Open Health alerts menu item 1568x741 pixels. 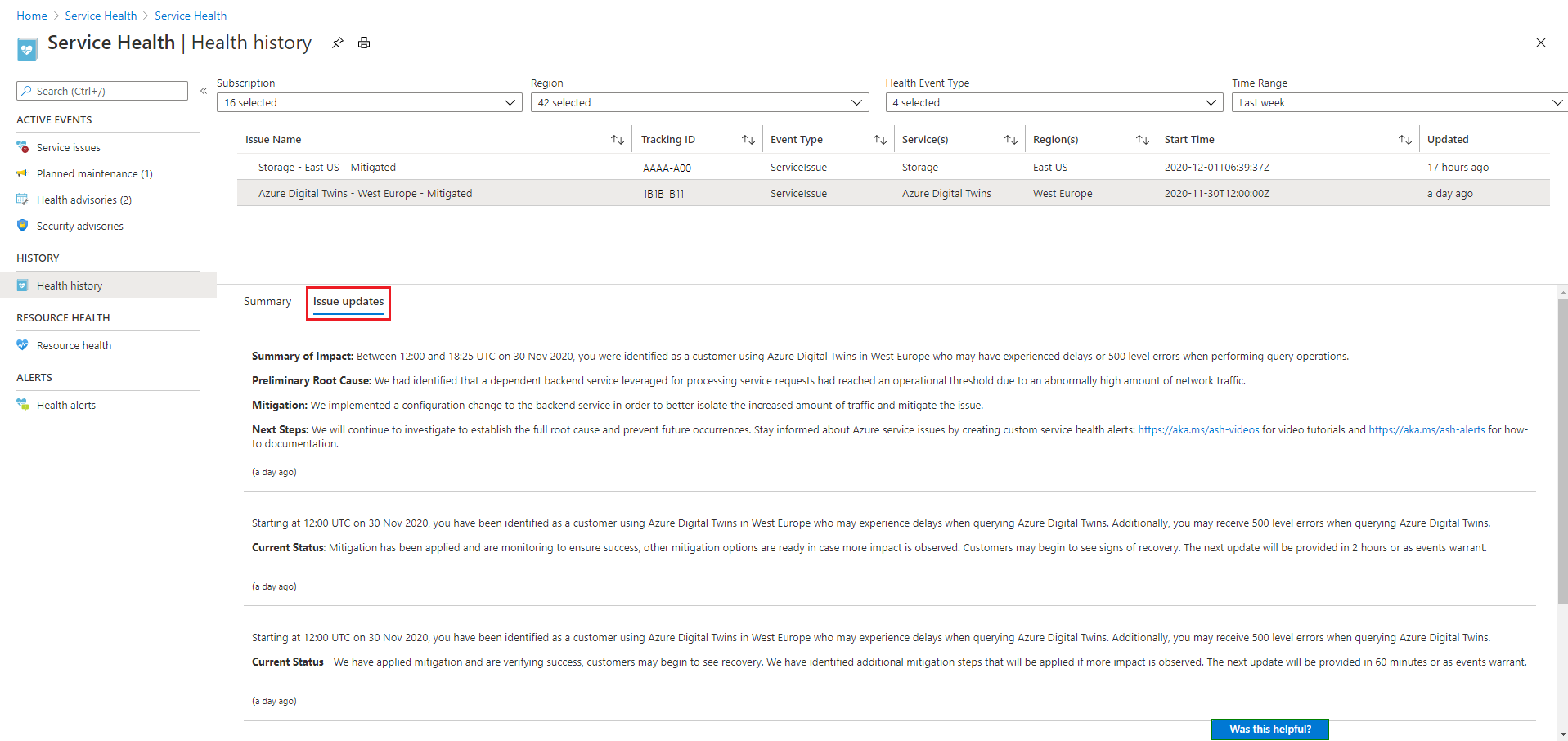tap(66, 405)
